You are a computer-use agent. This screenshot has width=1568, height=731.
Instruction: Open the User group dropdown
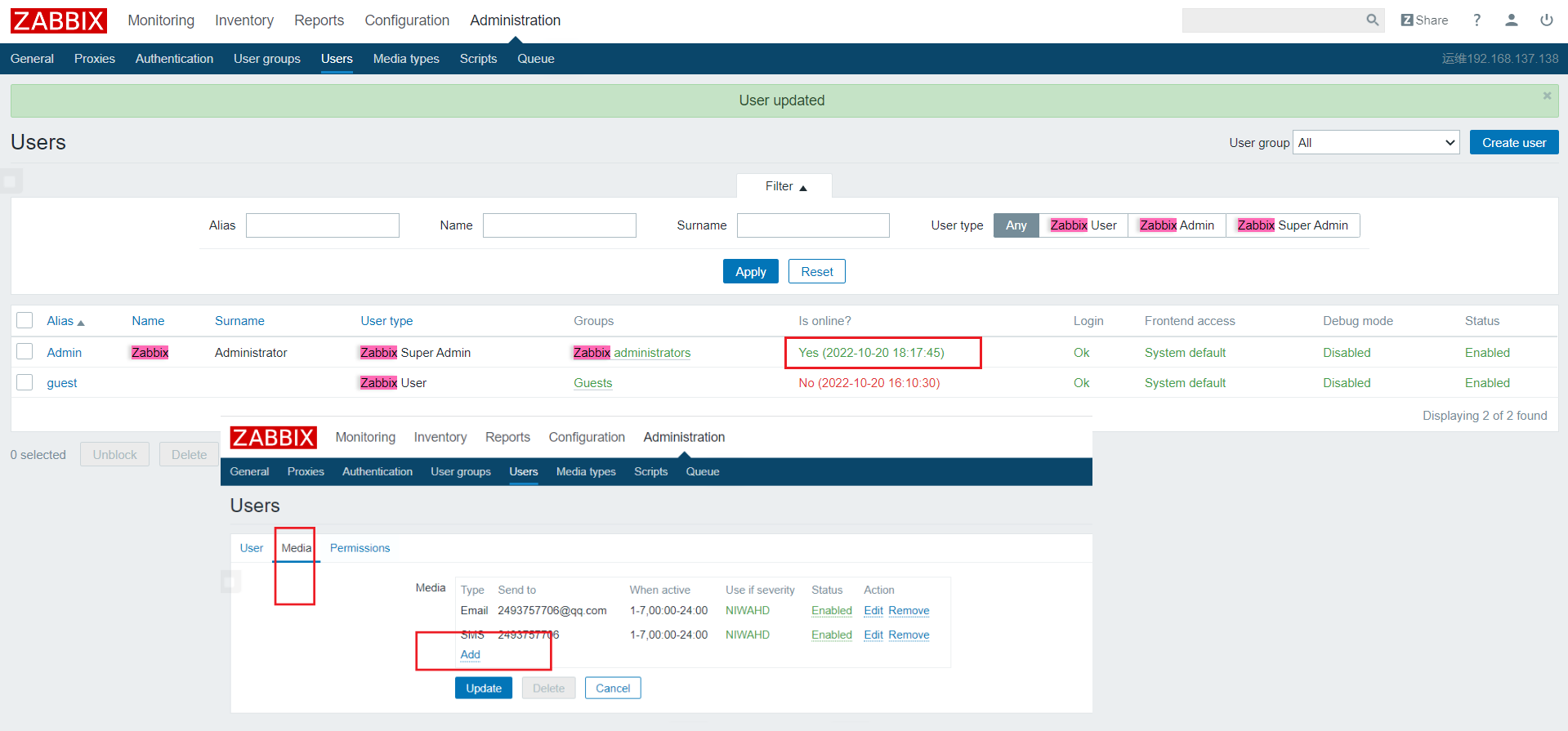(x=1376, y=142)
